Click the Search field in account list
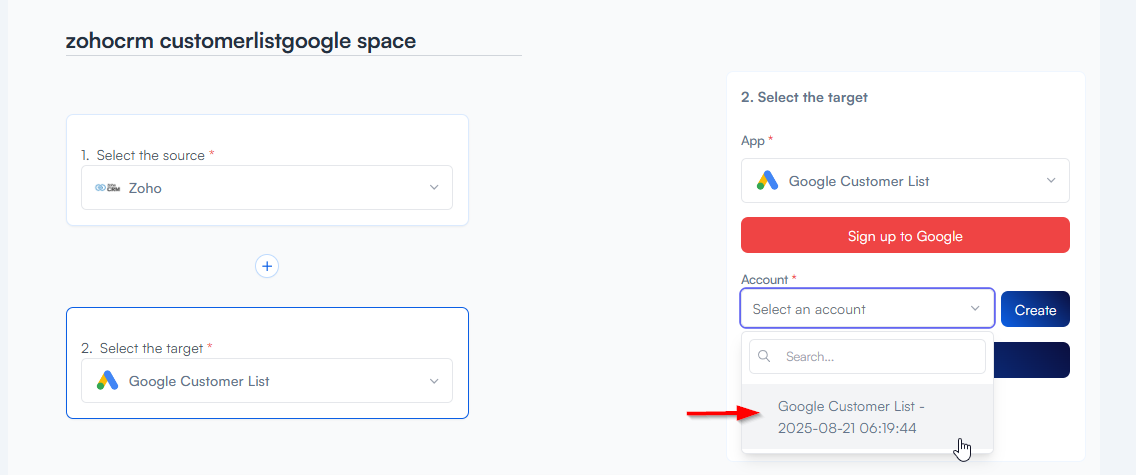Image resolution: width=1136 pixels, height=475 pixels. point(880,356)
